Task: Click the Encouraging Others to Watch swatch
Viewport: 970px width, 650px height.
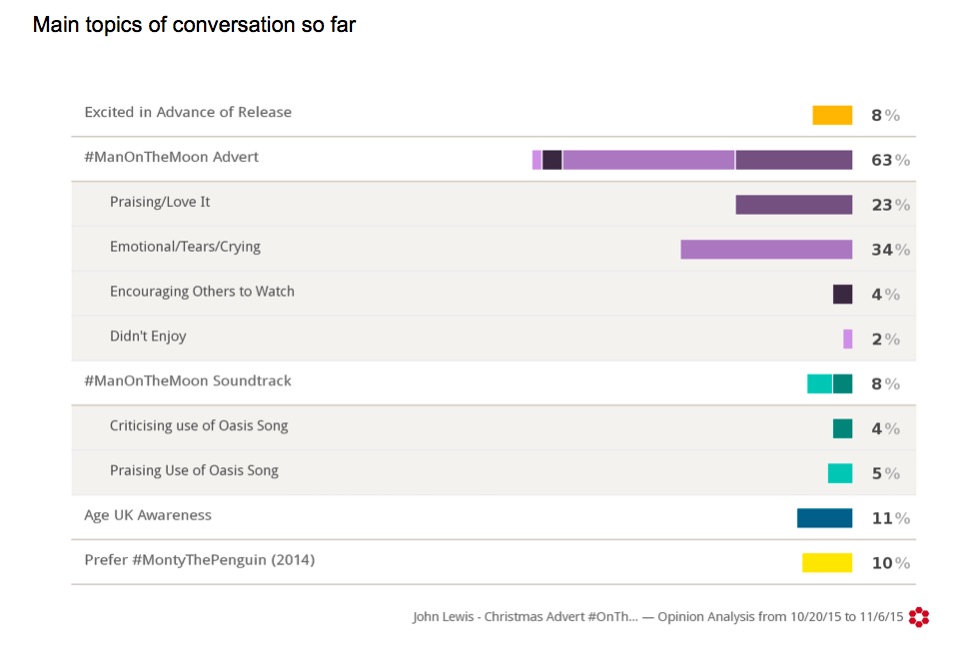Action: coord(843,294)
